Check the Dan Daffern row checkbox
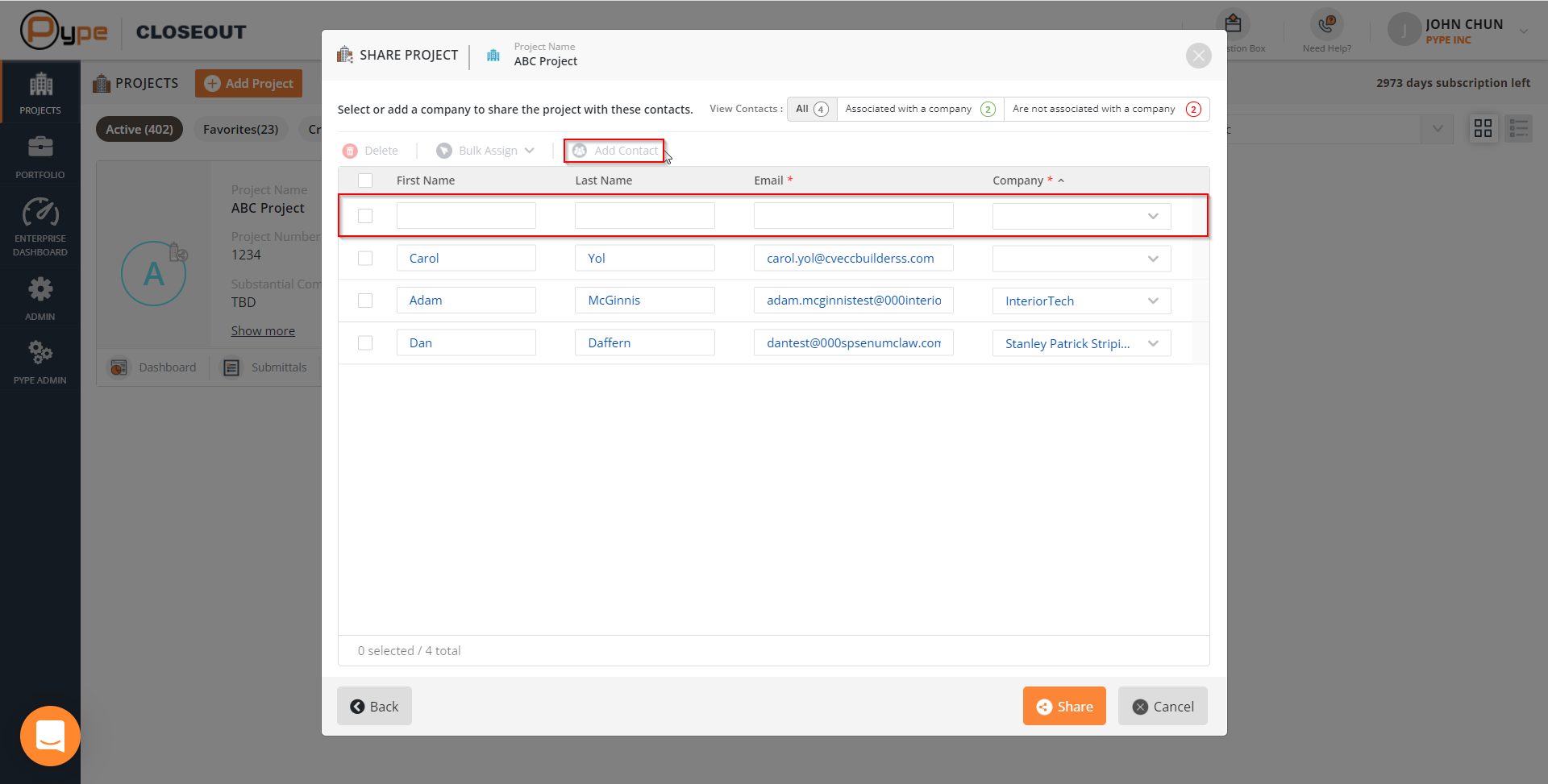The width and height of the screenshot is (1548, 784). [365, 342]
